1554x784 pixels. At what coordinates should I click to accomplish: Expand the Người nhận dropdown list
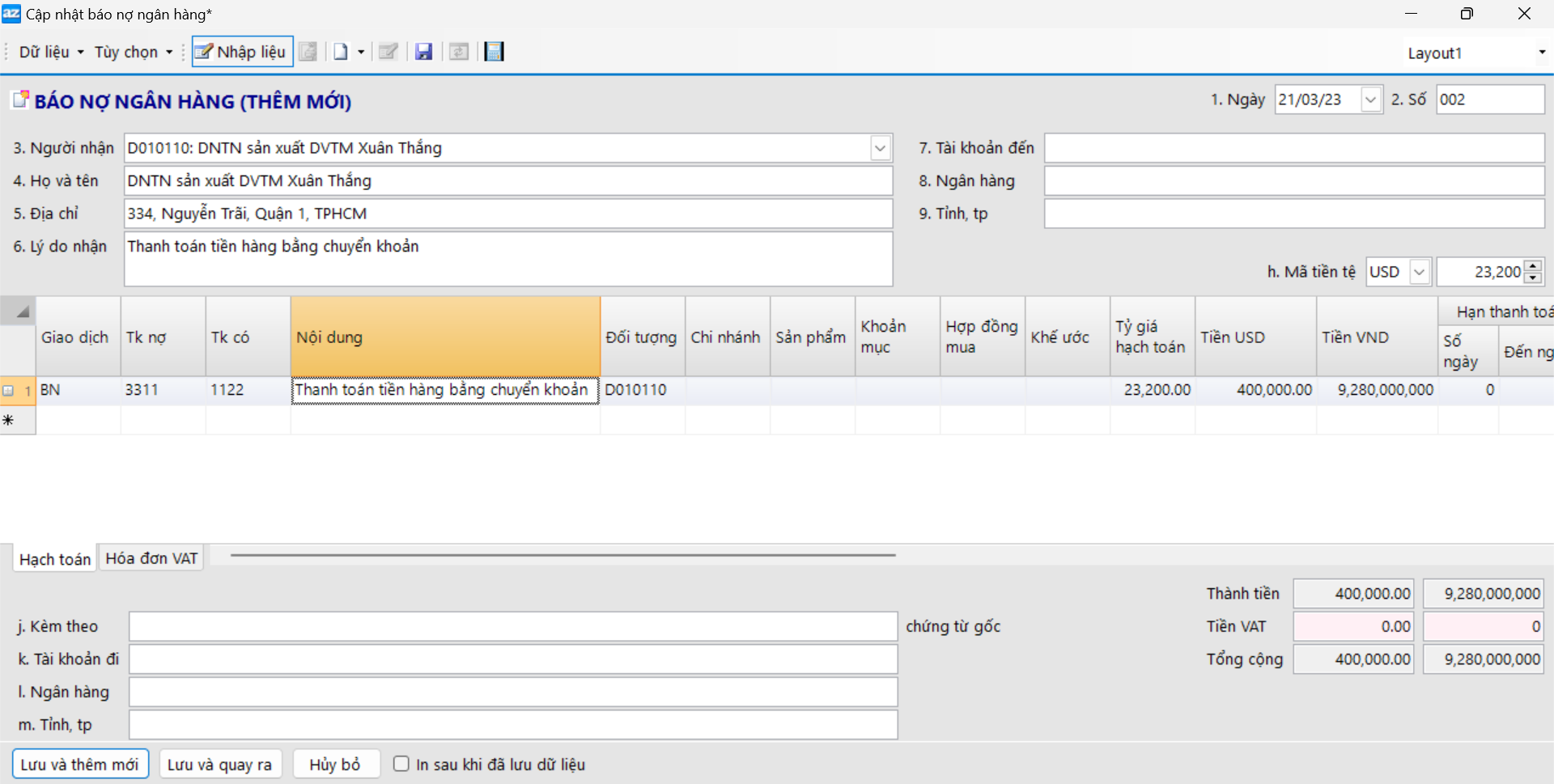point(880,148)
